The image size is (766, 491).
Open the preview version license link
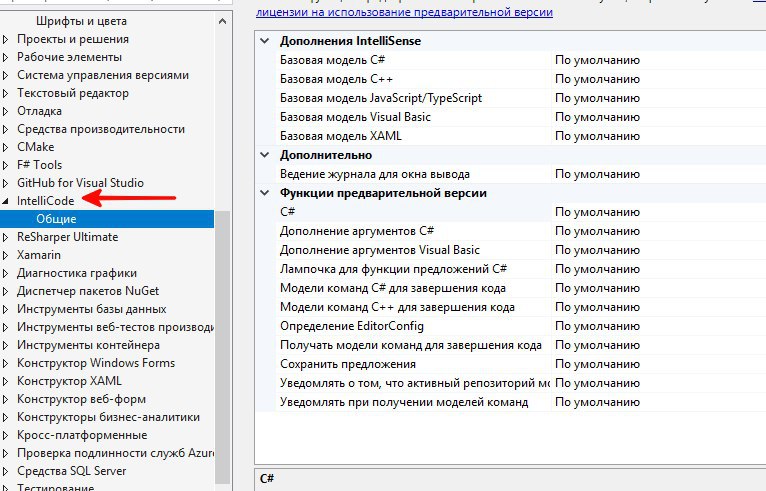click(x=404, y=12)
